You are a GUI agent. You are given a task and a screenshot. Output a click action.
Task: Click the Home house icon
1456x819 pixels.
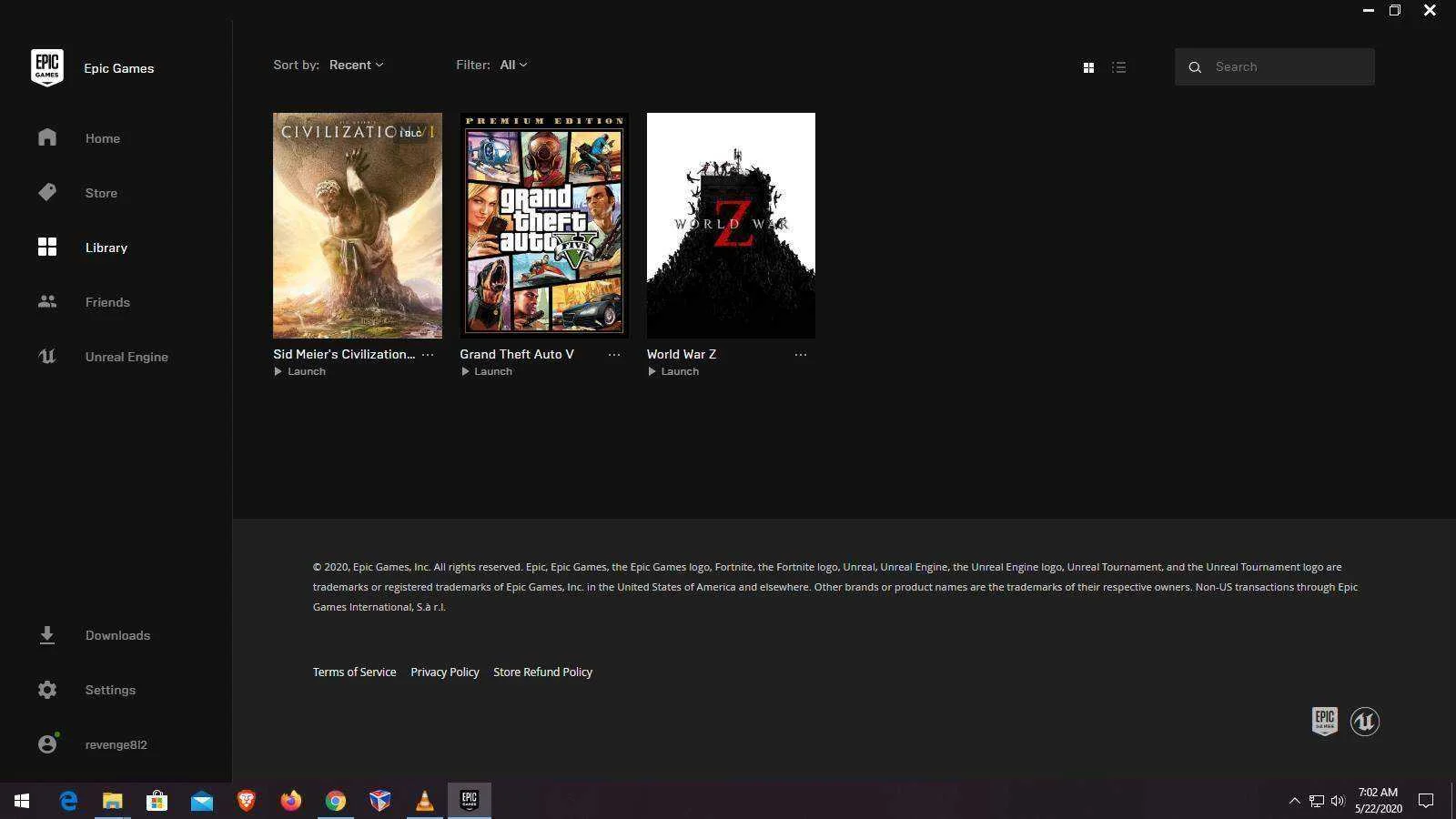[x=47, y=137]
